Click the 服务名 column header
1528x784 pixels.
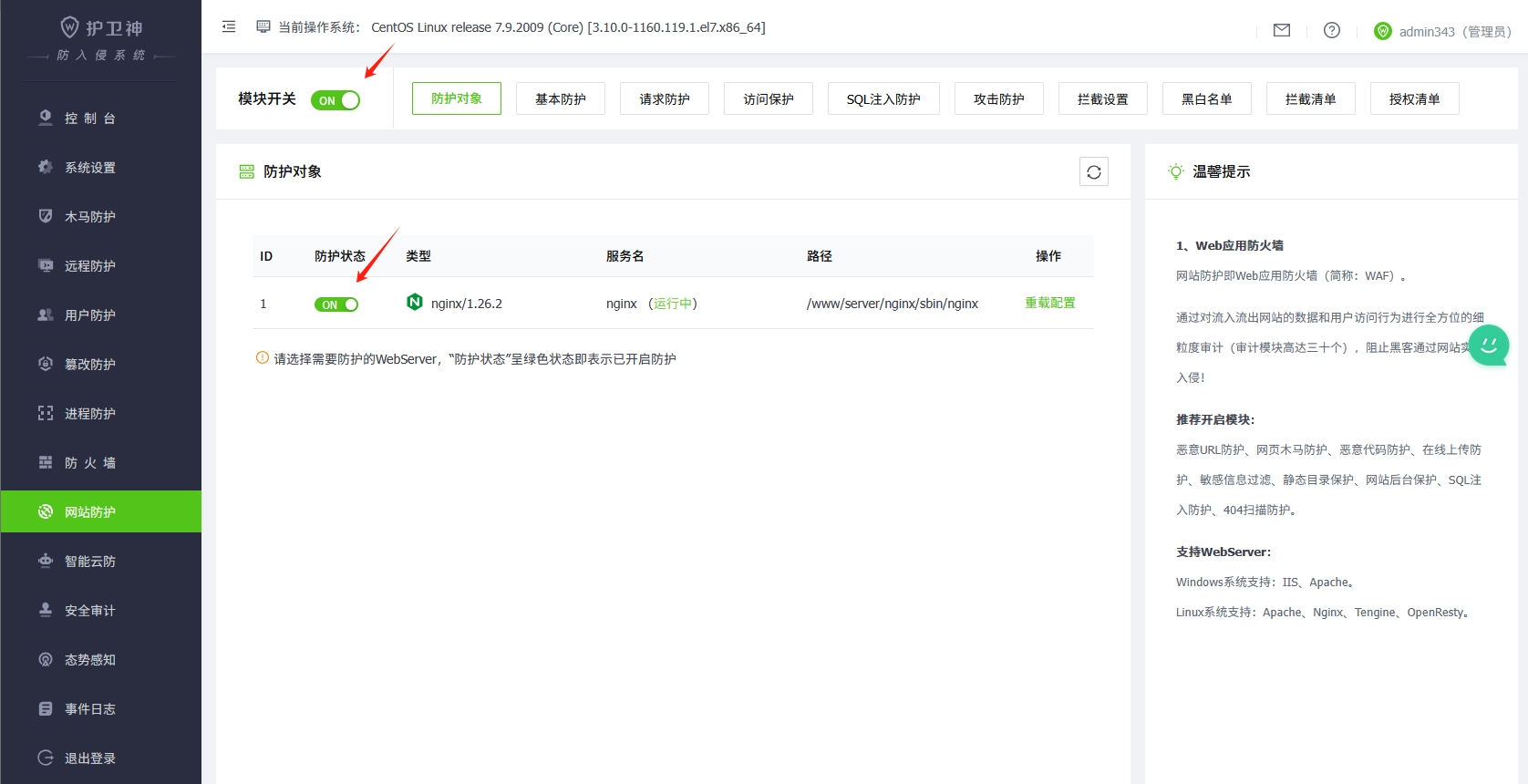pos(625,256)
